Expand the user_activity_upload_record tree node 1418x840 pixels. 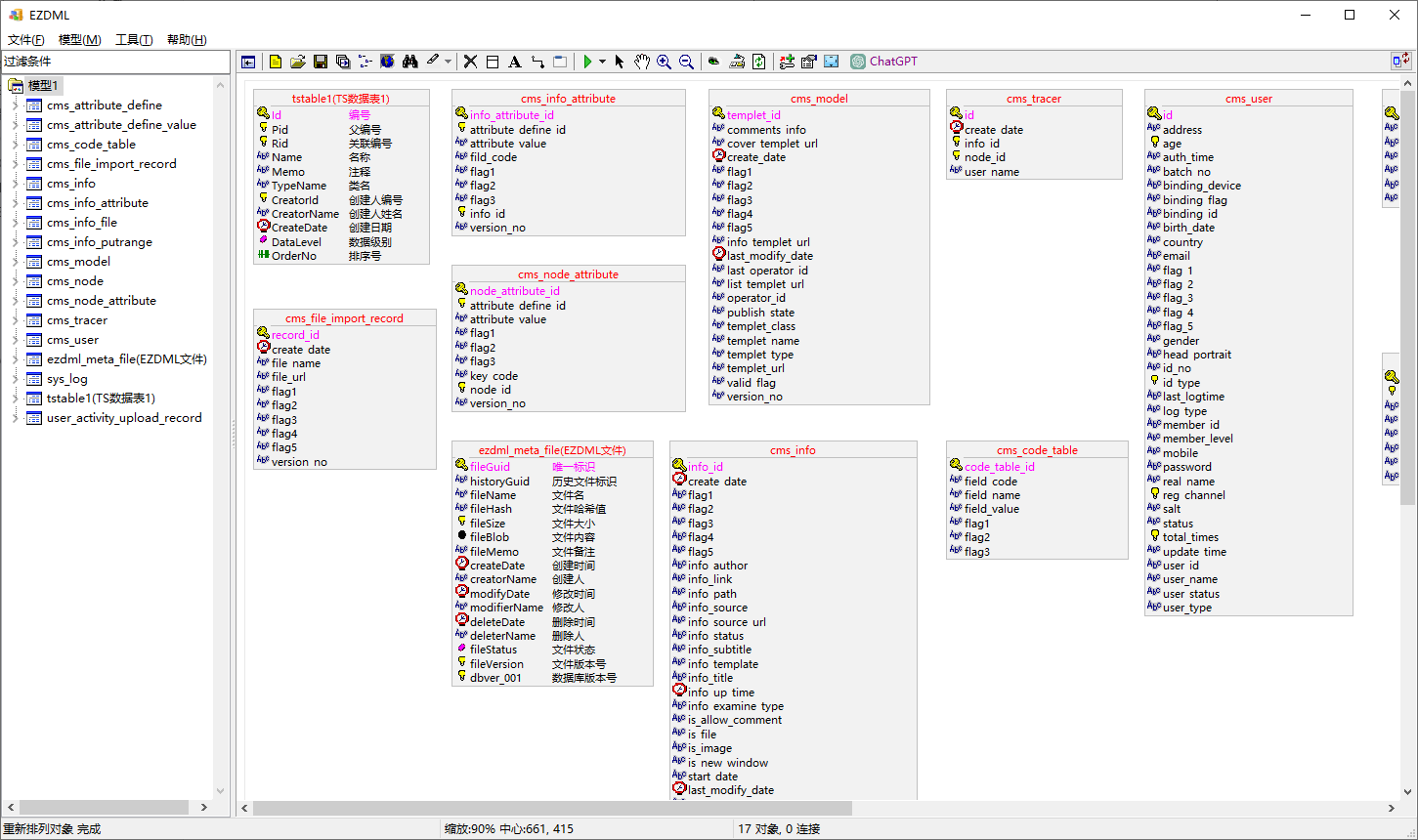coord(15,418)
